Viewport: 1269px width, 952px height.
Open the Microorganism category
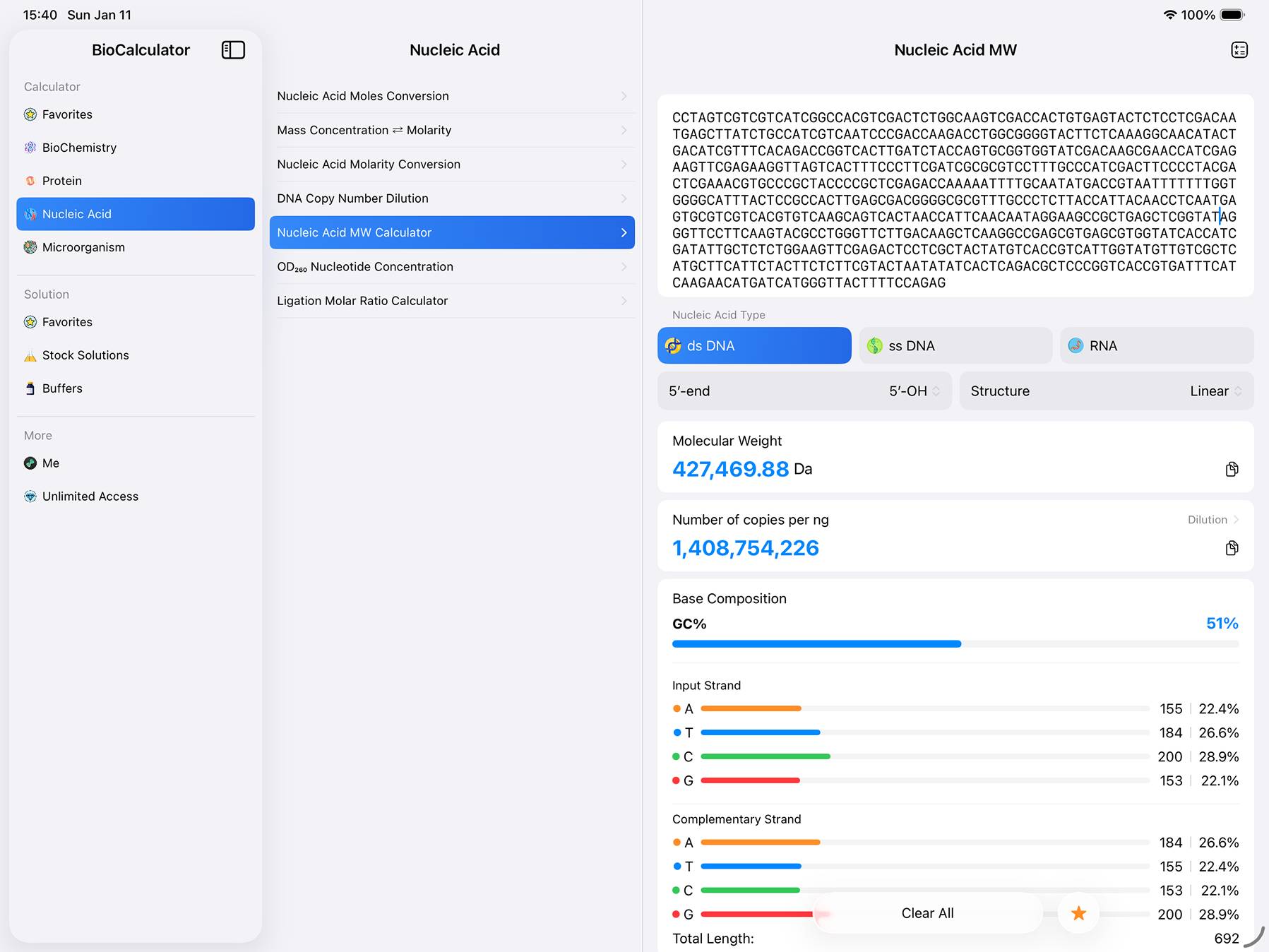[83, 247]
